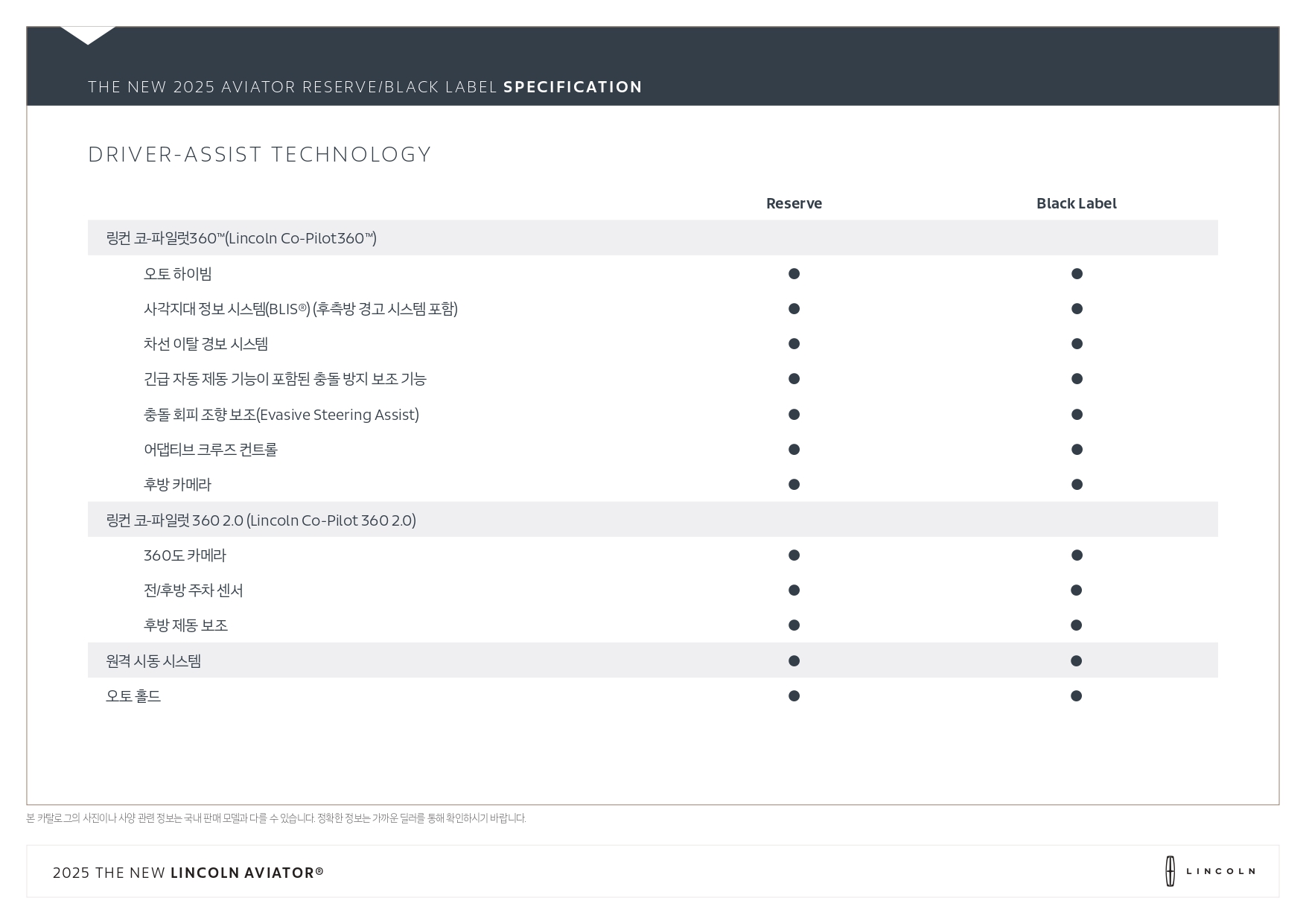Click the Reserve dot for 후방 제동 보조
This screenshot has width=1306, height=924.
(794, 625)
